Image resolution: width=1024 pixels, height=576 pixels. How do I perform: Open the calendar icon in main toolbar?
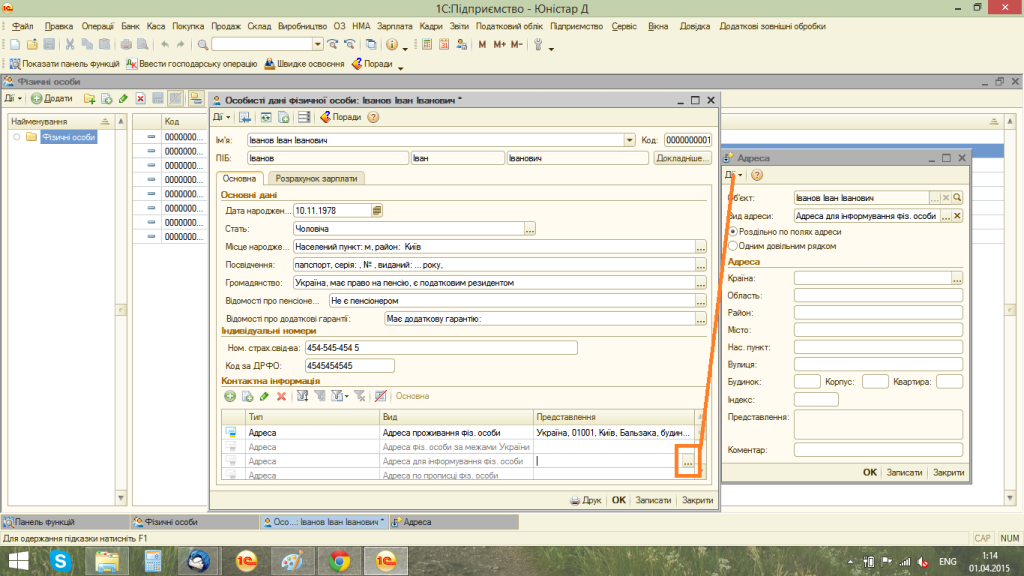coord(444,44)
